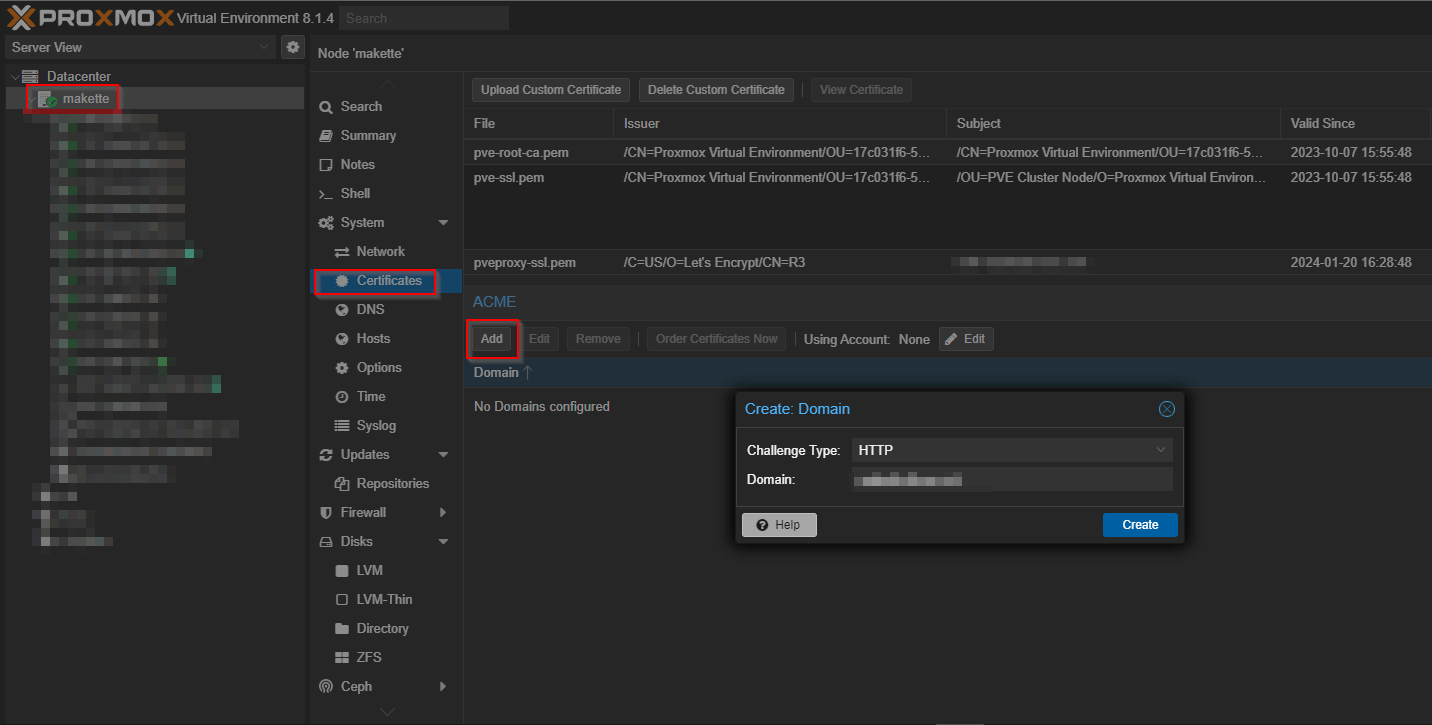This screenshot has height=725, width=1432.
Task: Click the clock icon beside Time
Action: pyautogui.click(x=342, y=397)
